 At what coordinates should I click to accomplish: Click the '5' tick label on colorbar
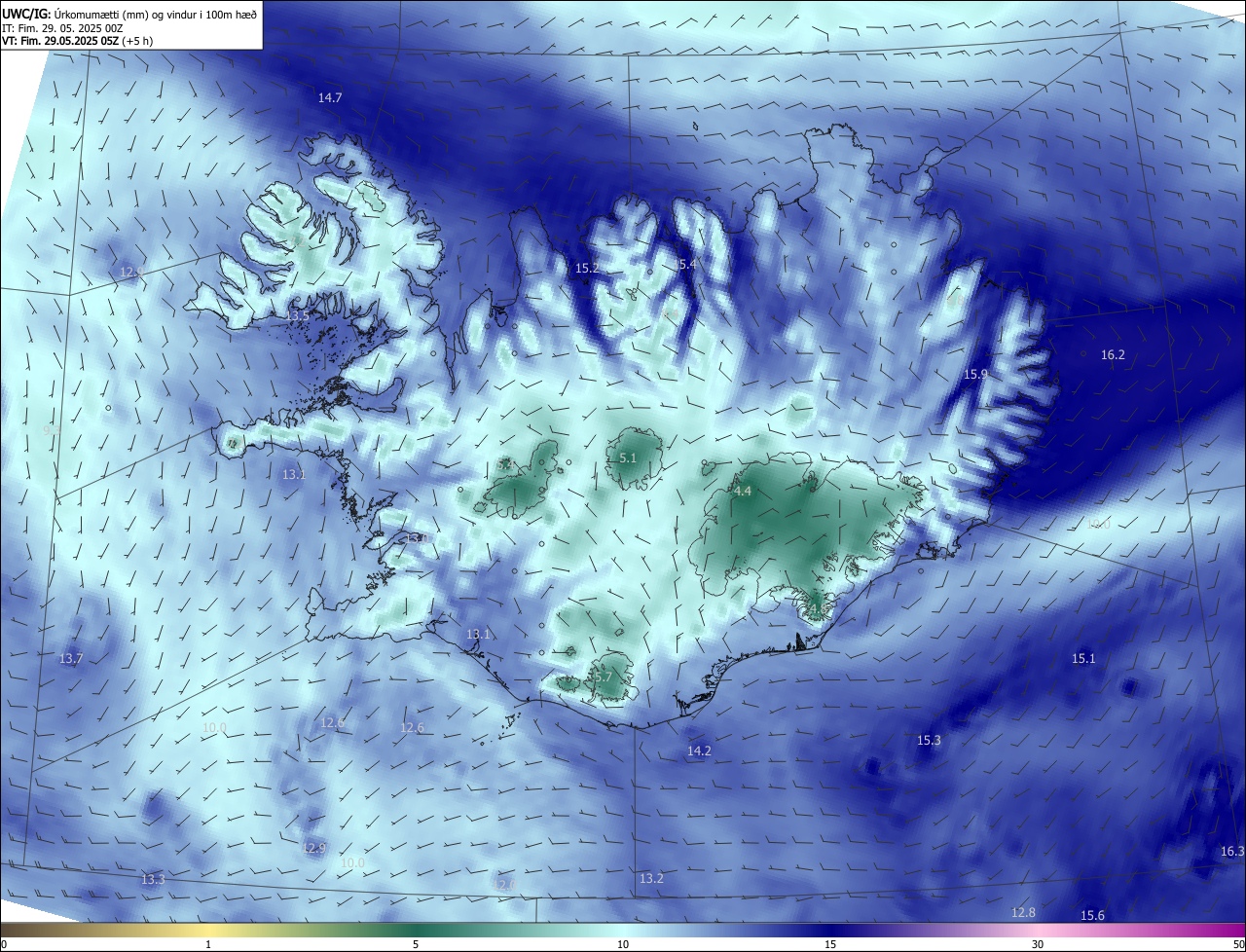416,944
